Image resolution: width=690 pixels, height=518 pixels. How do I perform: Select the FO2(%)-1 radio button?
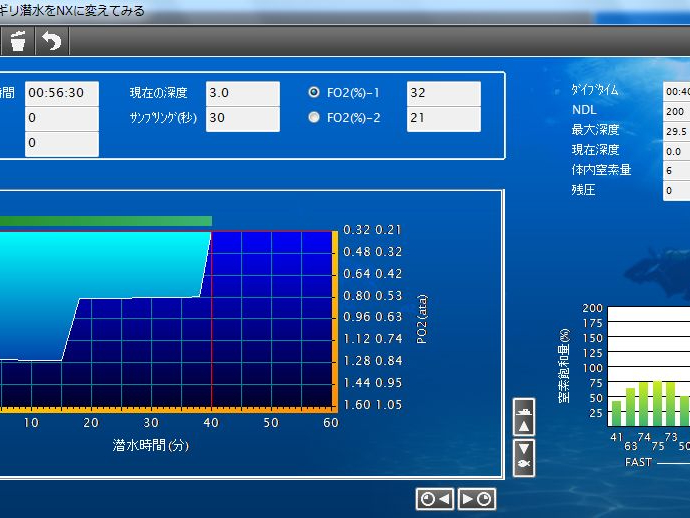[x=314, y=92]
